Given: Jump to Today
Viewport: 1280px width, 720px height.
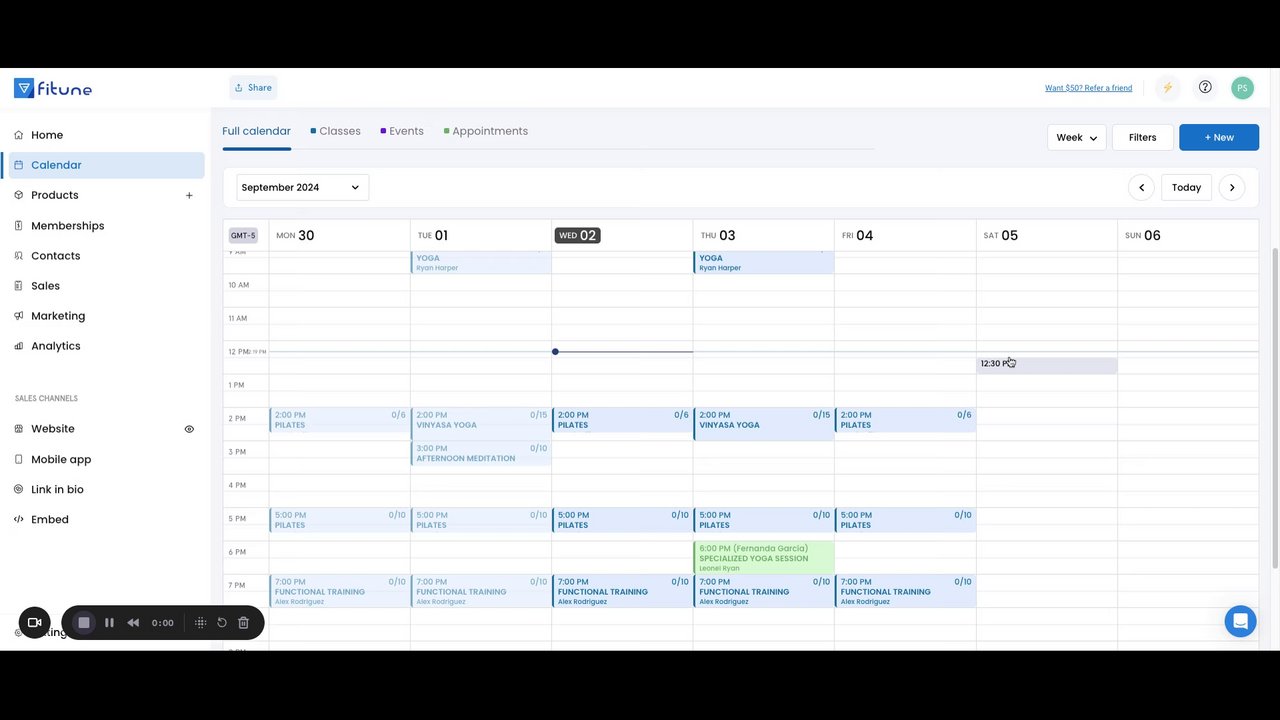Looking at the screenshot, I should click(1186, 188).
